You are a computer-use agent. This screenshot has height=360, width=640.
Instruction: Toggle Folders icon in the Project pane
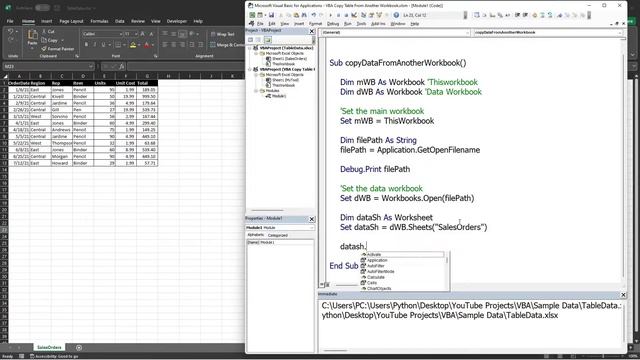pos(268,40)
